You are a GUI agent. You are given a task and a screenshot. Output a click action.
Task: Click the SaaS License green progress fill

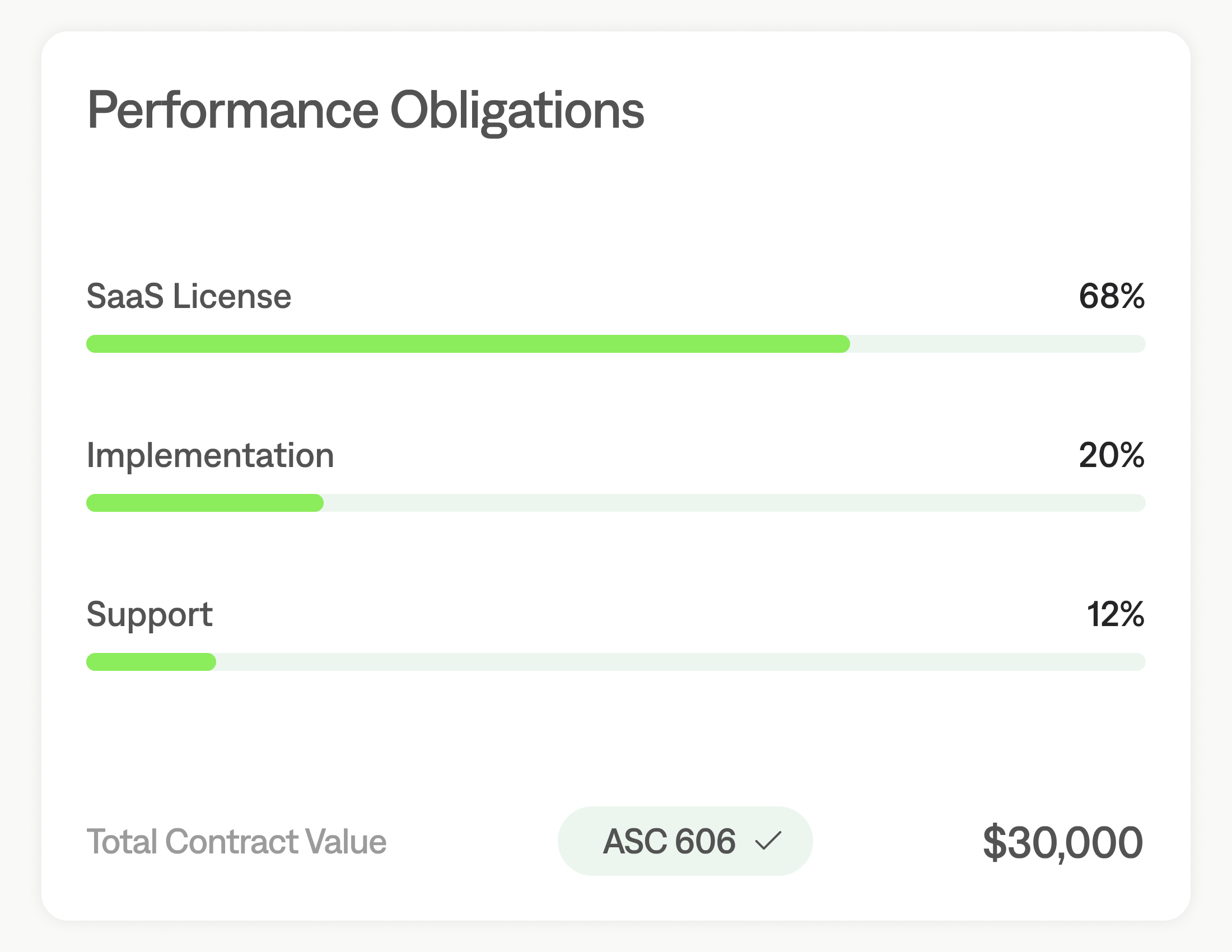click(467, 344)
